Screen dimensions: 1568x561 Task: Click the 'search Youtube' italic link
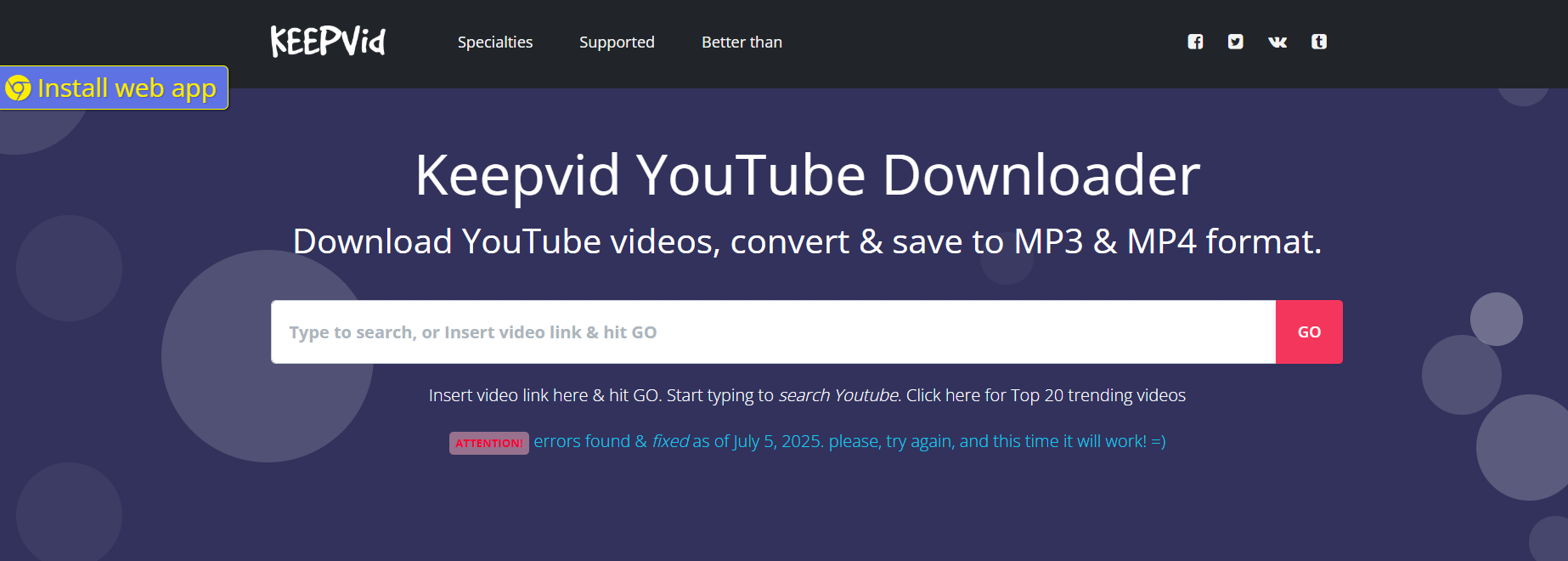pyautogui.click(x=838, y=395)
